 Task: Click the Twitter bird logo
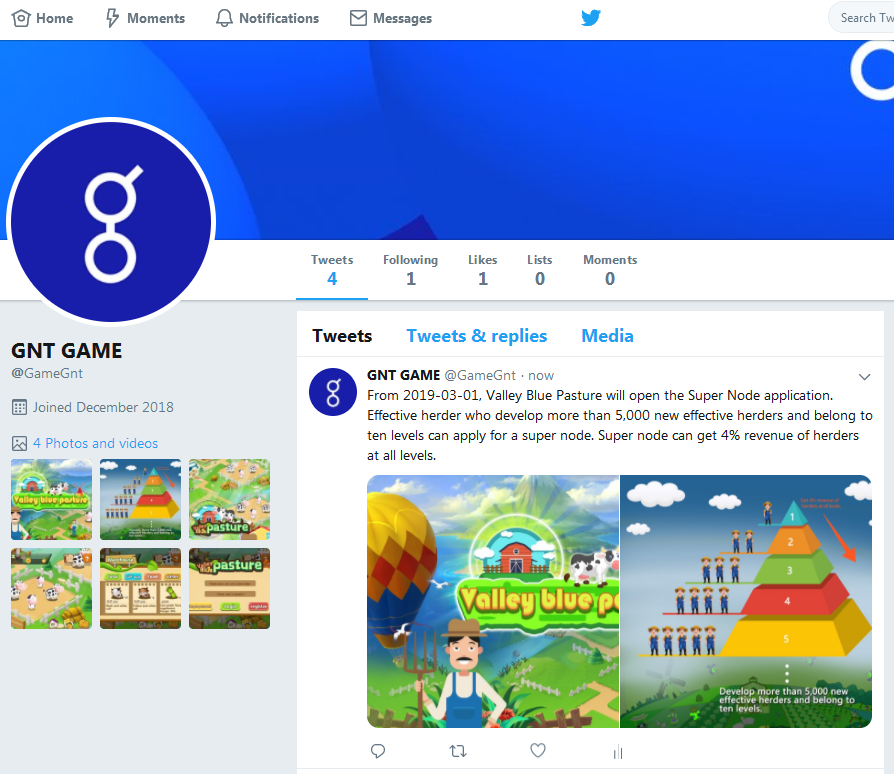tap(591, 18)
